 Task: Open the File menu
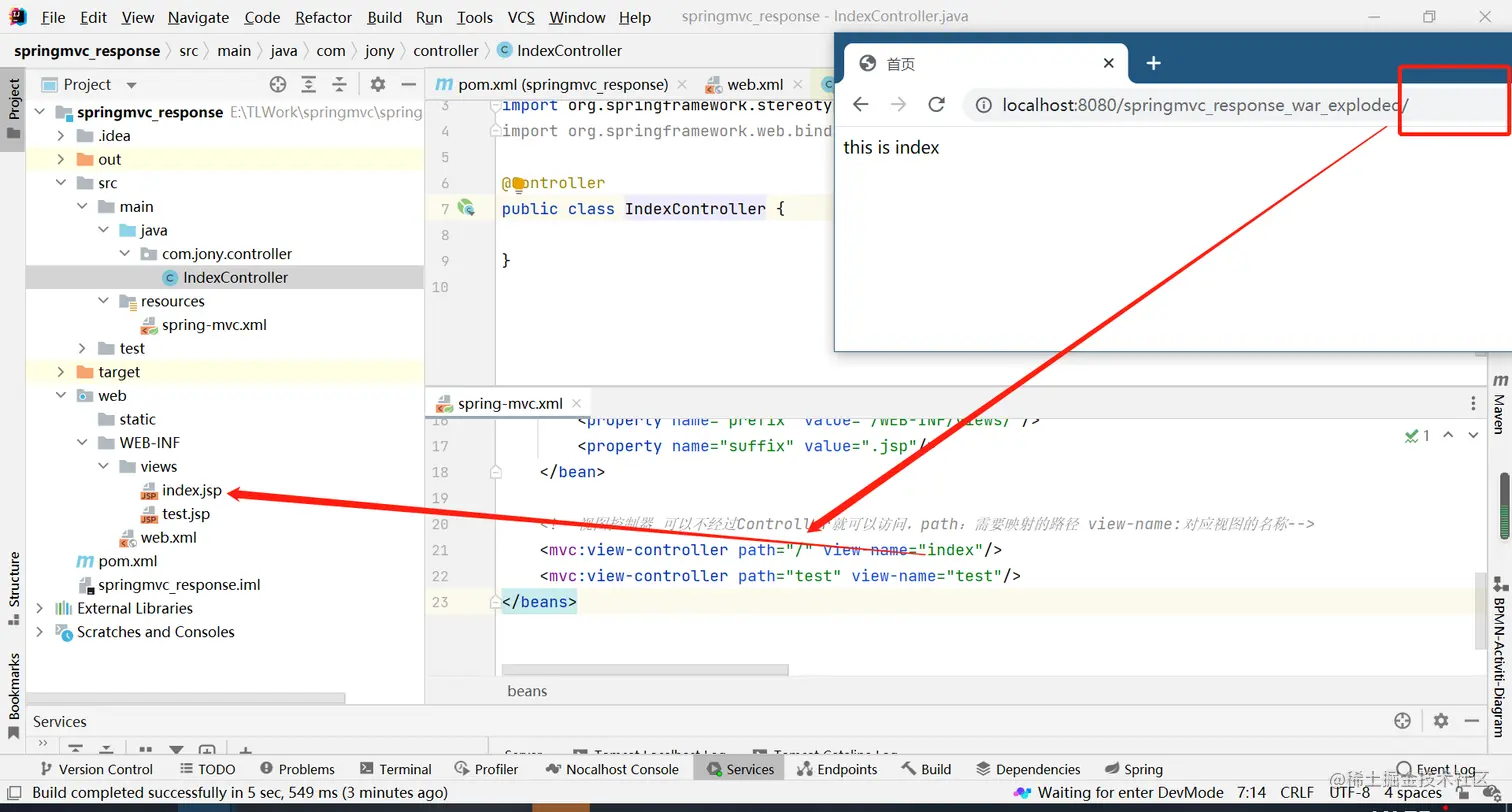click(53, 17)
